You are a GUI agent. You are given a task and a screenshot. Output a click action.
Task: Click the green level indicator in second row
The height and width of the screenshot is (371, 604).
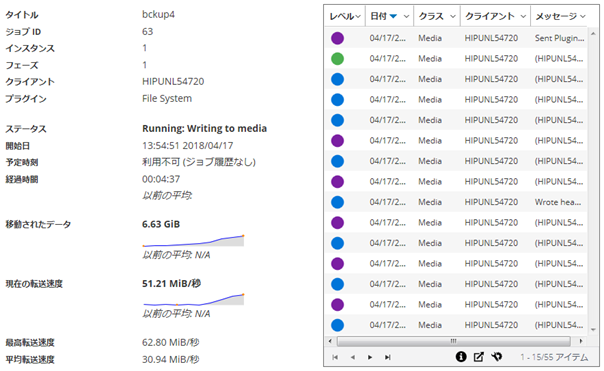[337, 59]
